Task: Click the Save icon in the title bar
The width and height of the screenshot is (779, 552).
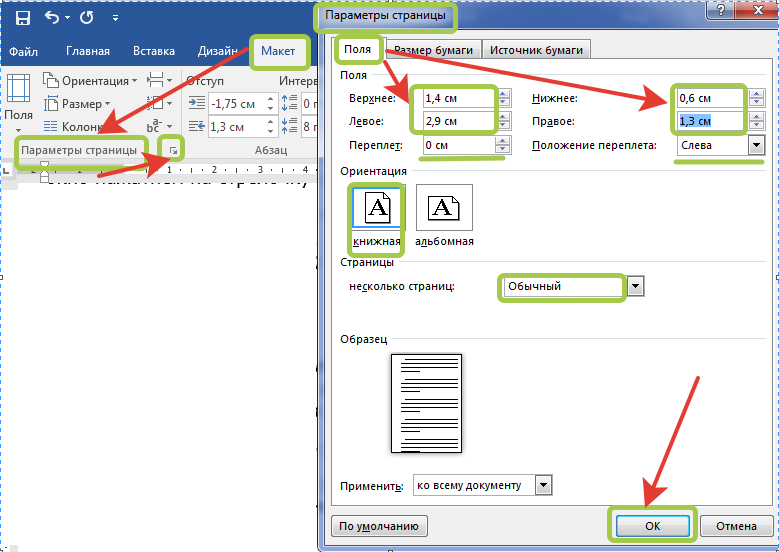Action: click(23, 18)
